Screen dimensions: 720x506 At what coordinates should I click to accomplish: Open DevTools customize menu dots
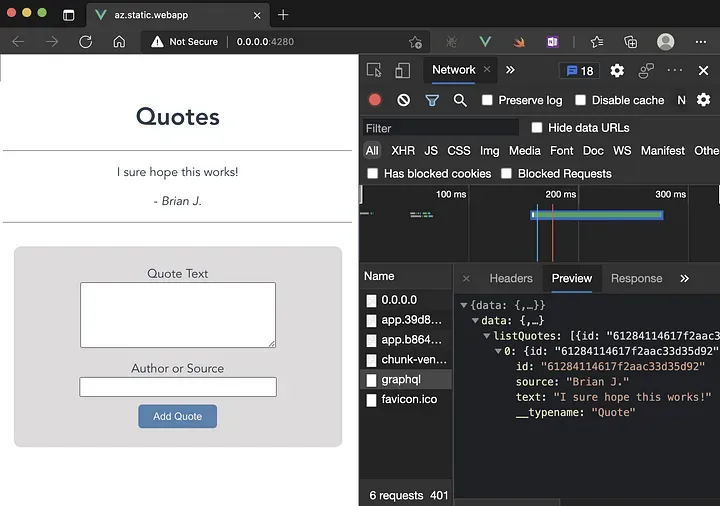(675, 70)
